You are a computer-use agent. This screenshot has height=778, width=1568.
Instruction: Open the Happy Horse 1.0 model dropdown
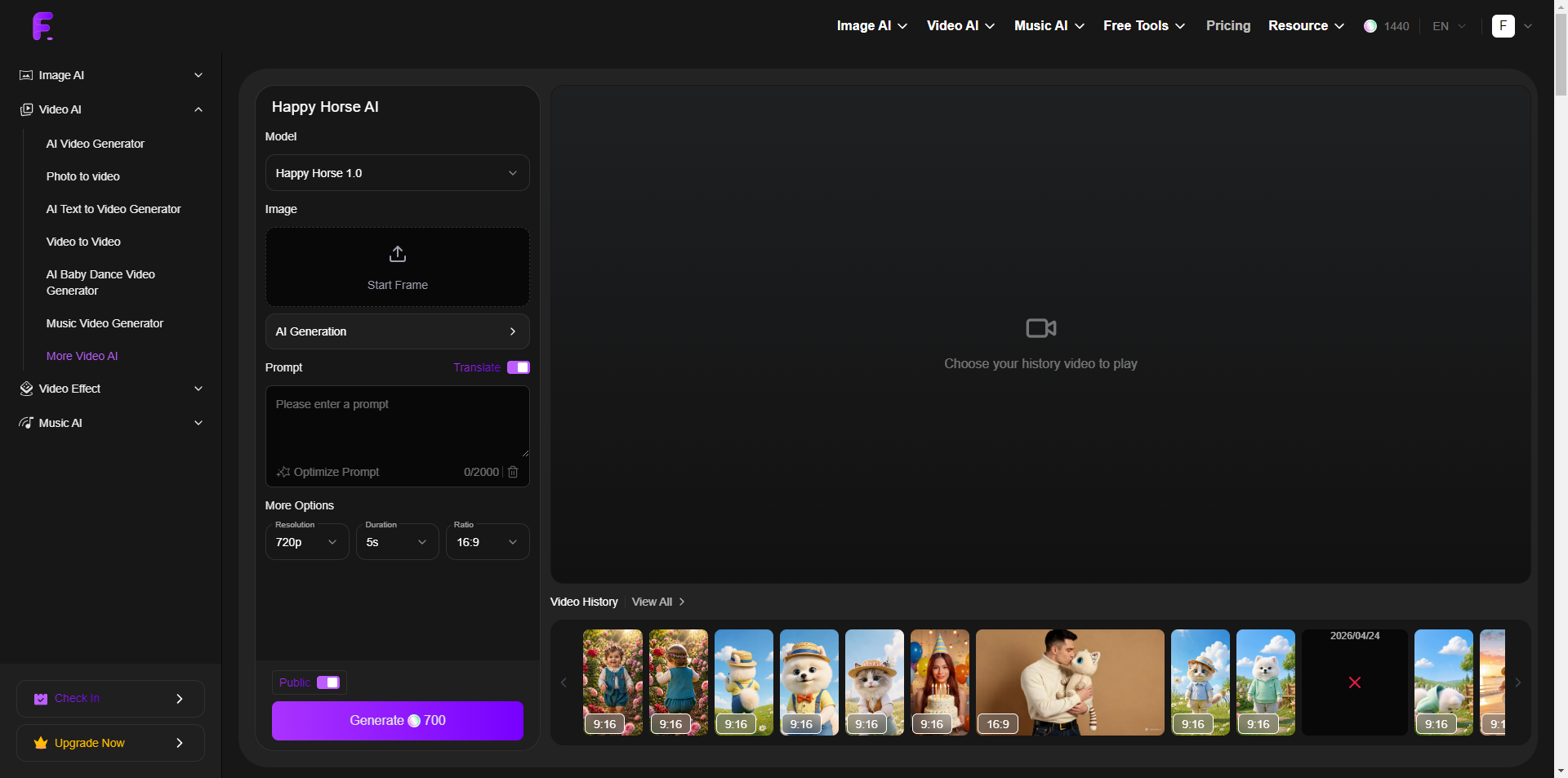tap(397, 173)
